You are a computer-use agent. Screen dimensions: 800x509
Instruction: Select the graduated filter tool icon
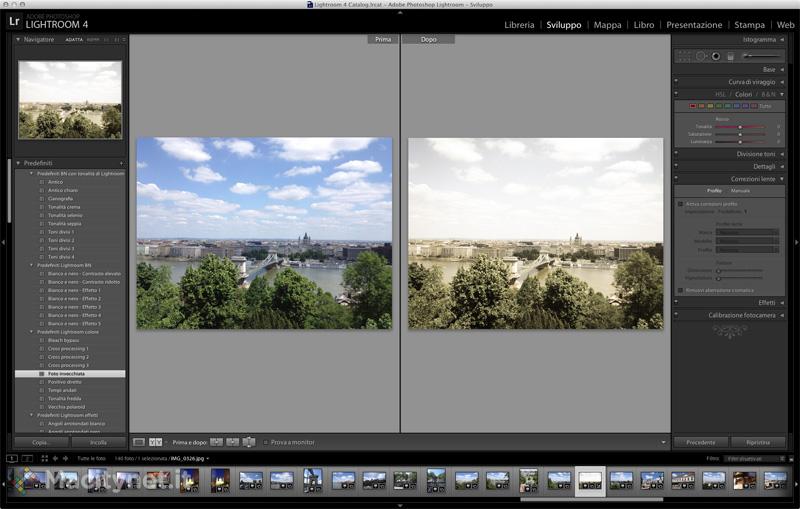point(730,56)
